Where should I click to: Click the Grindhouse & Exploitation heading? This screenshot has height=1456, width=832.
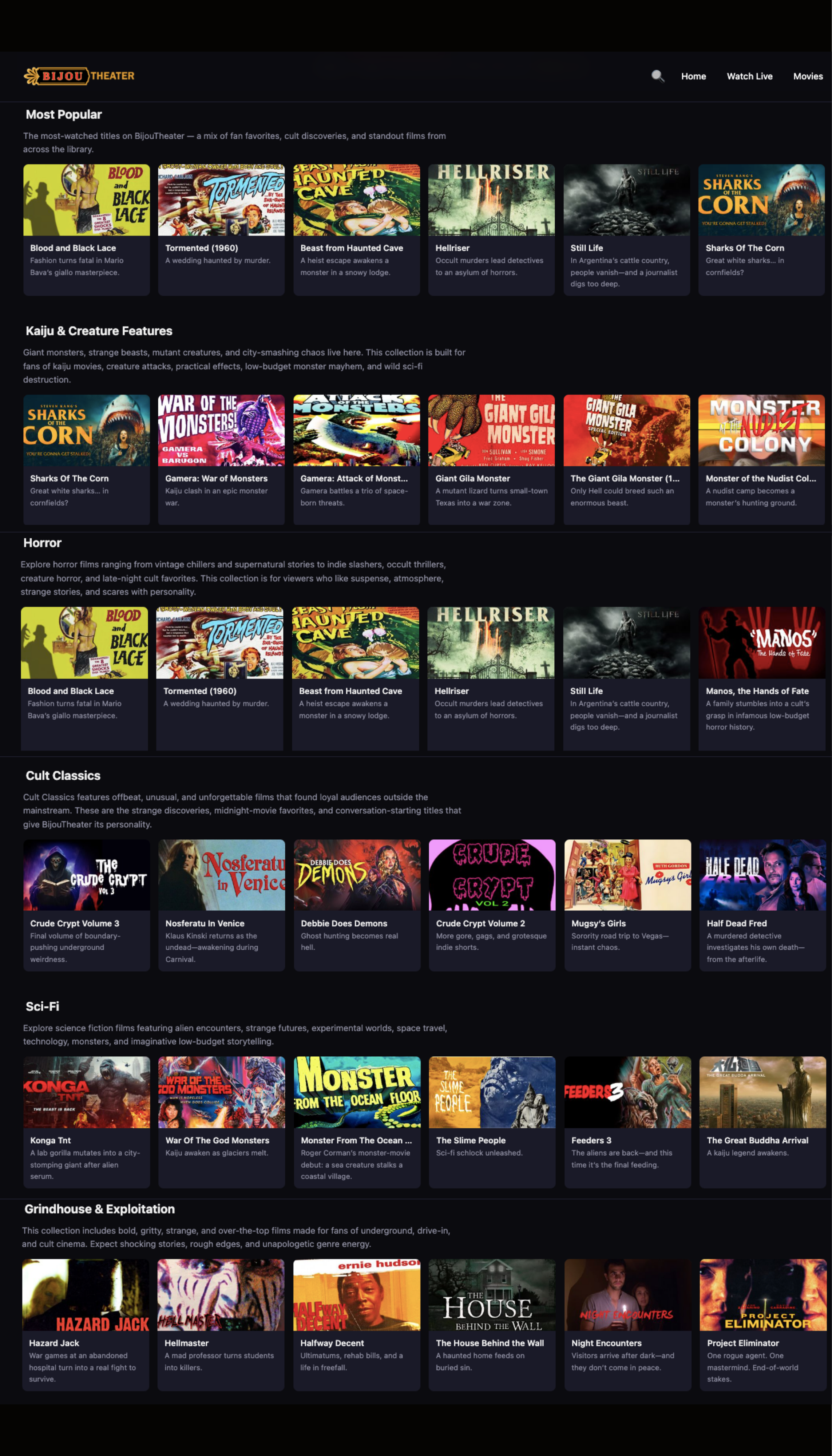pyautogui.click(x=99, y=1209)
